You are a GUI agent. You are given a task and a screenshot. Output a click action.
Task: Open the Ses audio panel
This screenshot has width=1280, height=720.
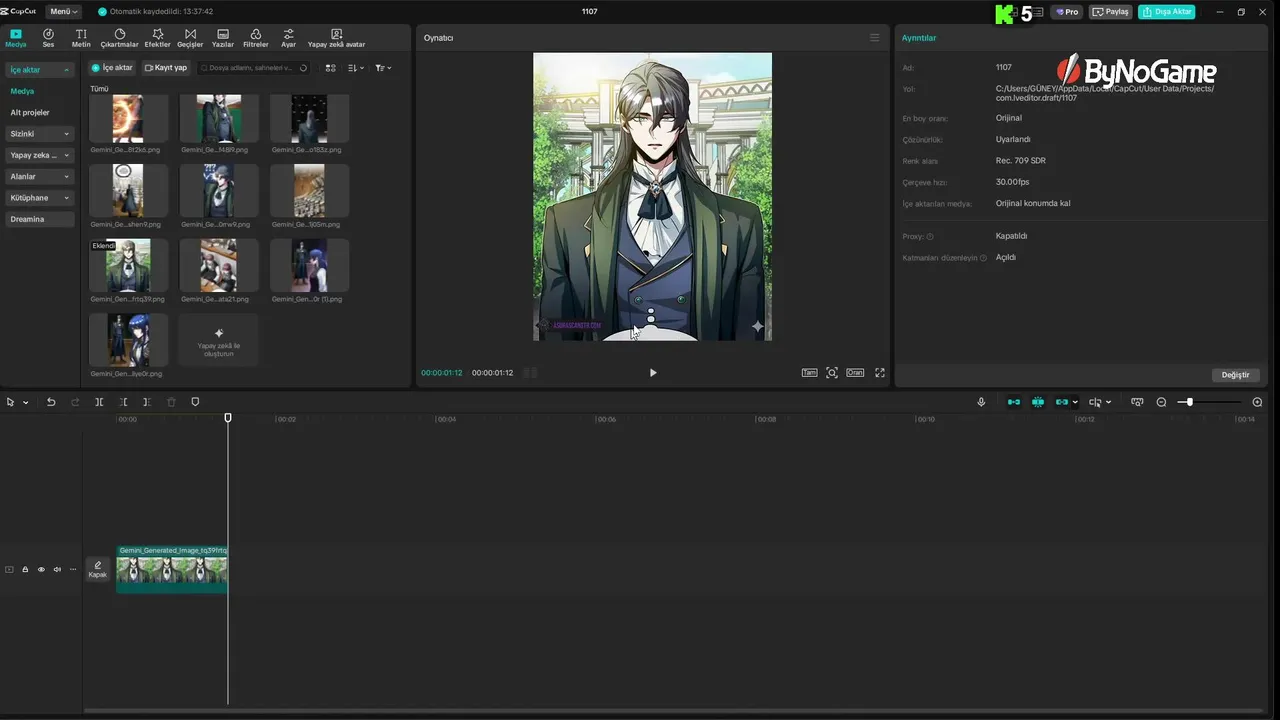pyautogui.click(x=48, y=38)
